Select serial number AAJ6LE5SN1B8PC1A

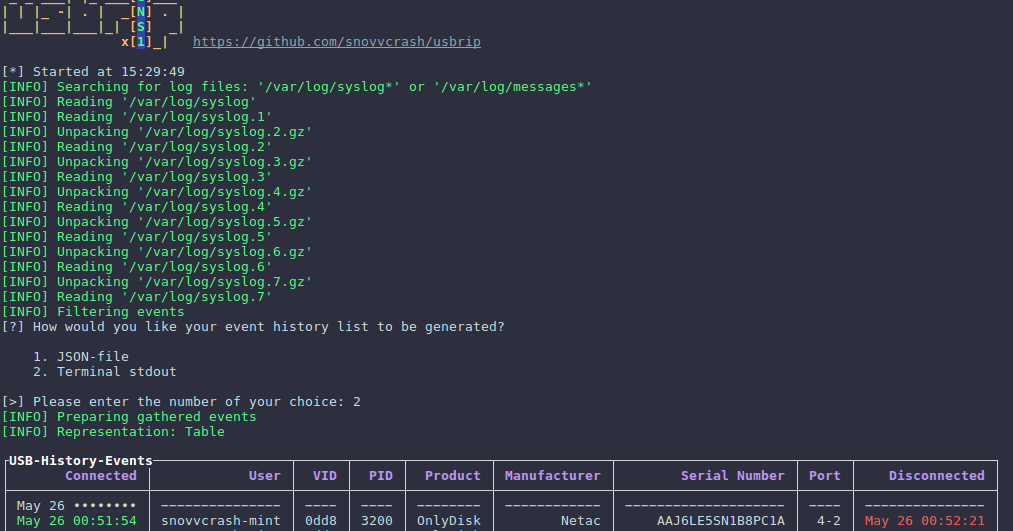[x=720, y=521]
